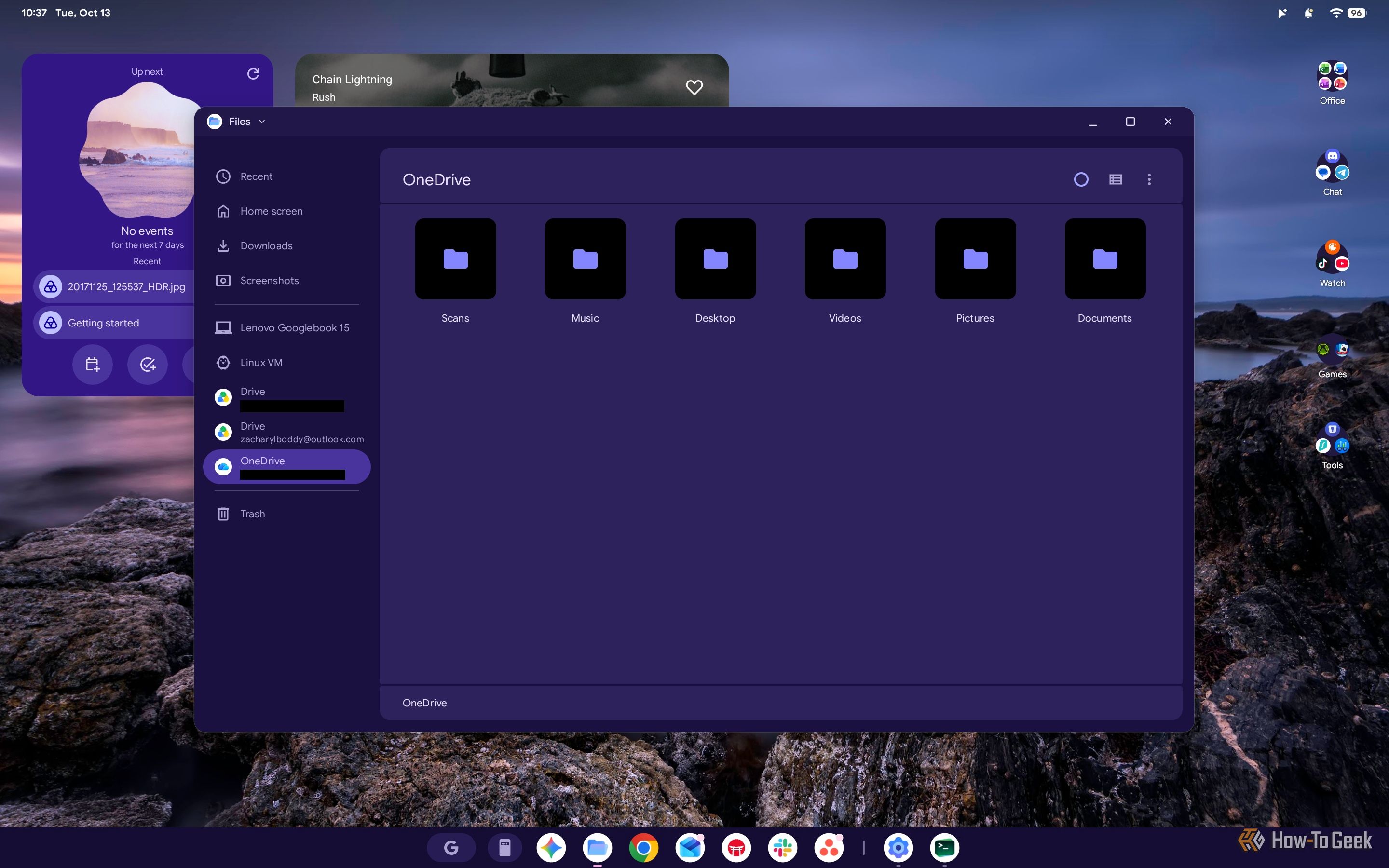The width and height of the screenshot is (1389, 868).
Task: Select Lenovo Googlebook 15 storage
Action: (x=287, y=328)
